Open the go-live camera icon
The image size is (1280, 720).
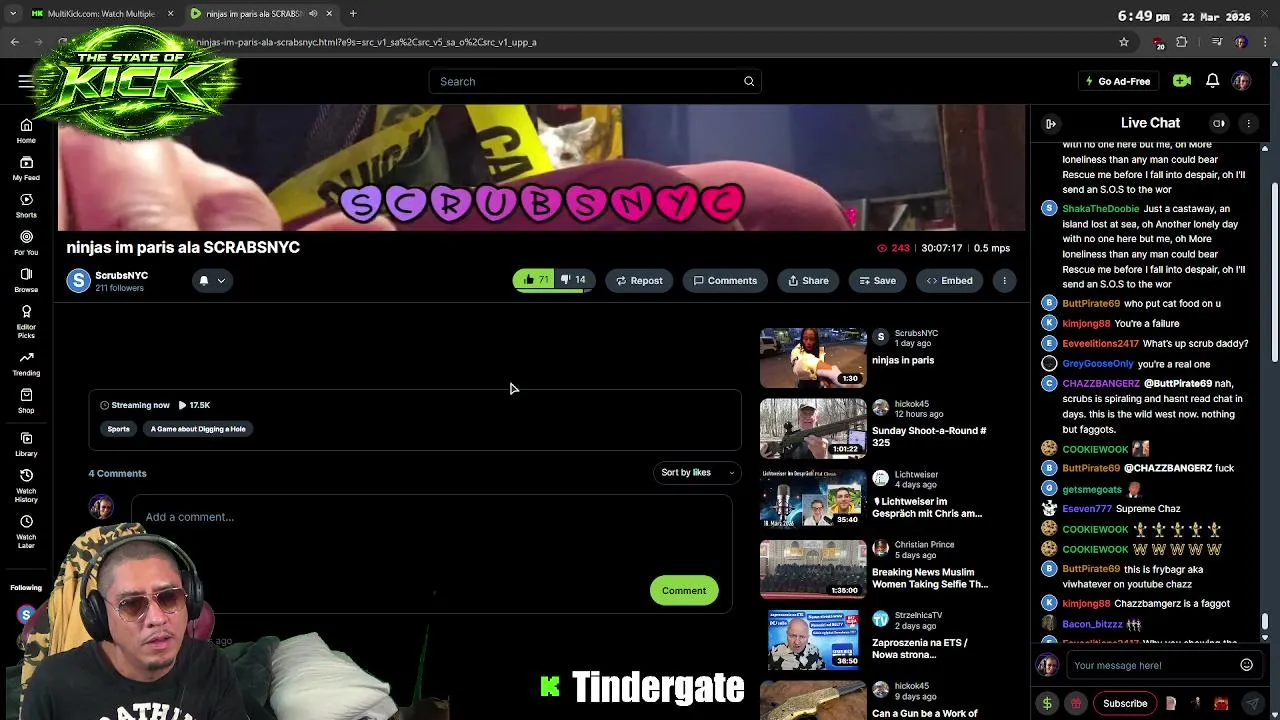pyautogui.click(x=1181, y=81)
